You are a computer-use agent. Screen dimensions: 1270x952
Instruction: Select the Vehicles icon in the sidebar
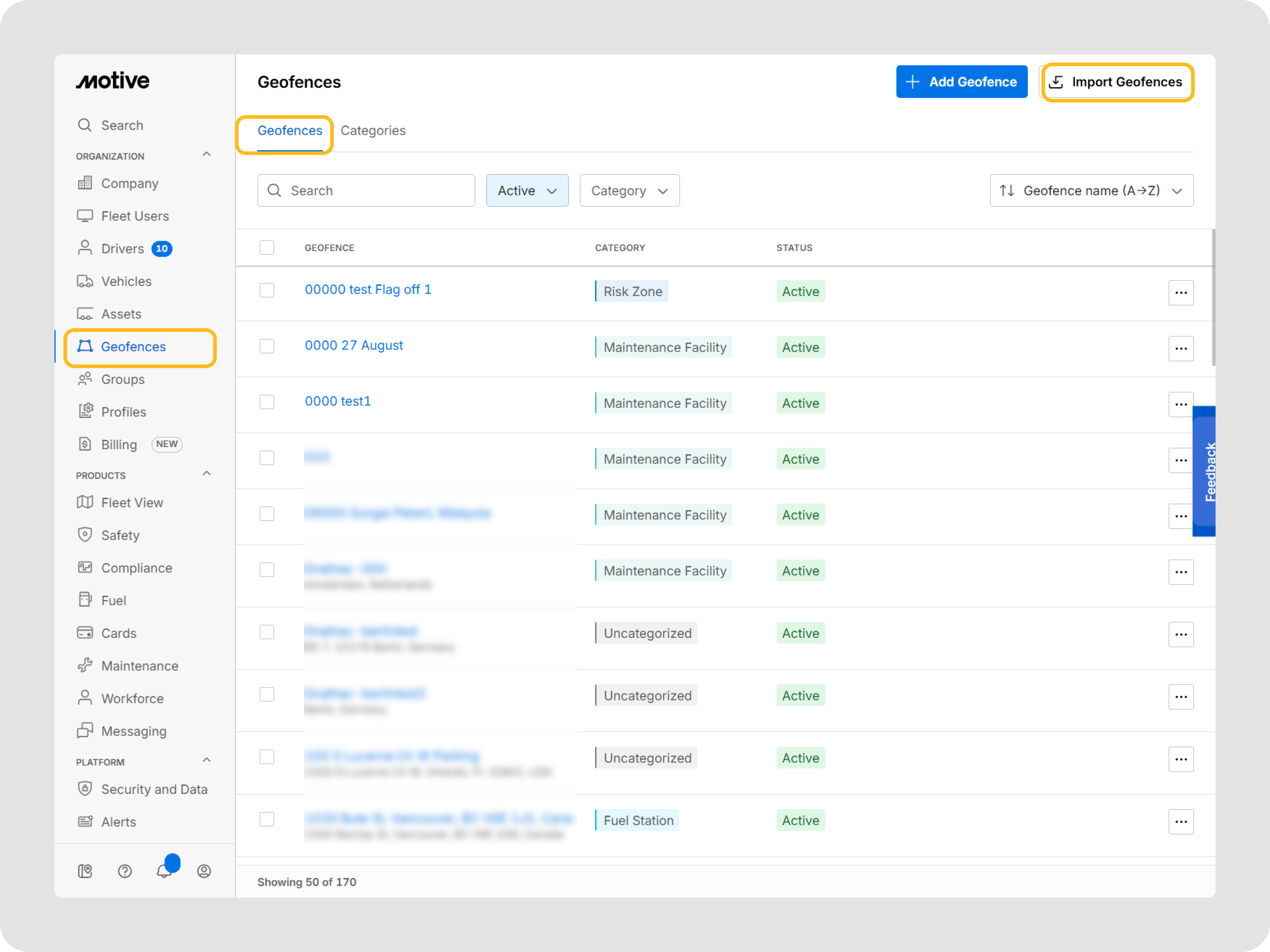click(85, 281)
